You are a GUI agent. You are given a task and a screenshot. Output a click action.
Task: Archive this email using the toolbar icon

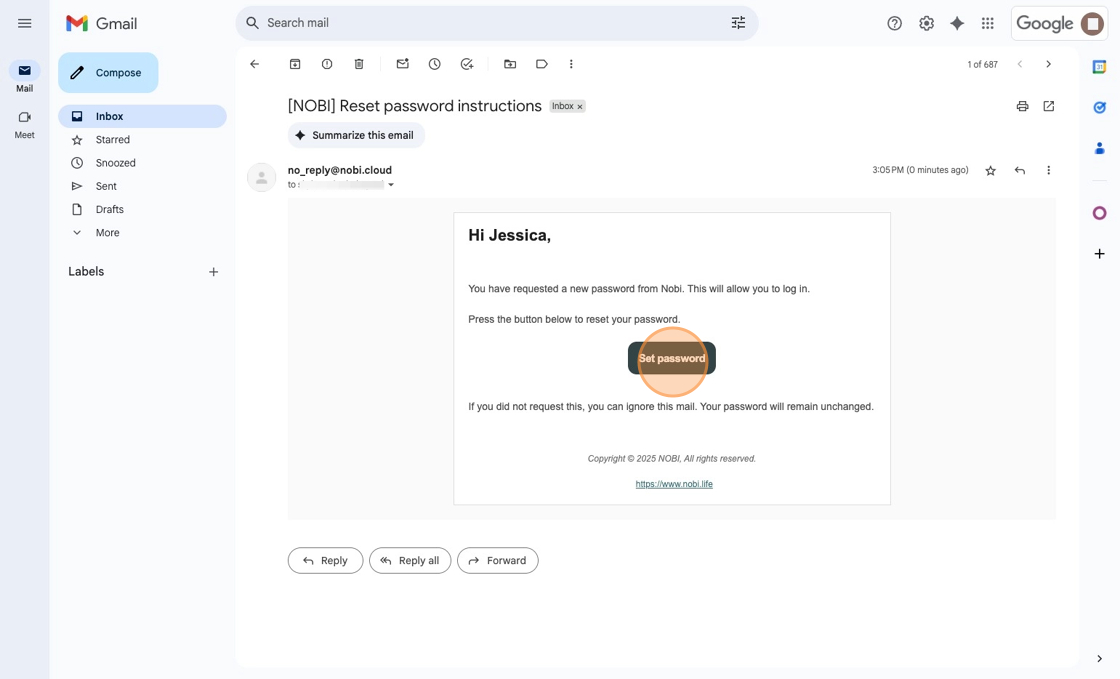click(295, 64)
